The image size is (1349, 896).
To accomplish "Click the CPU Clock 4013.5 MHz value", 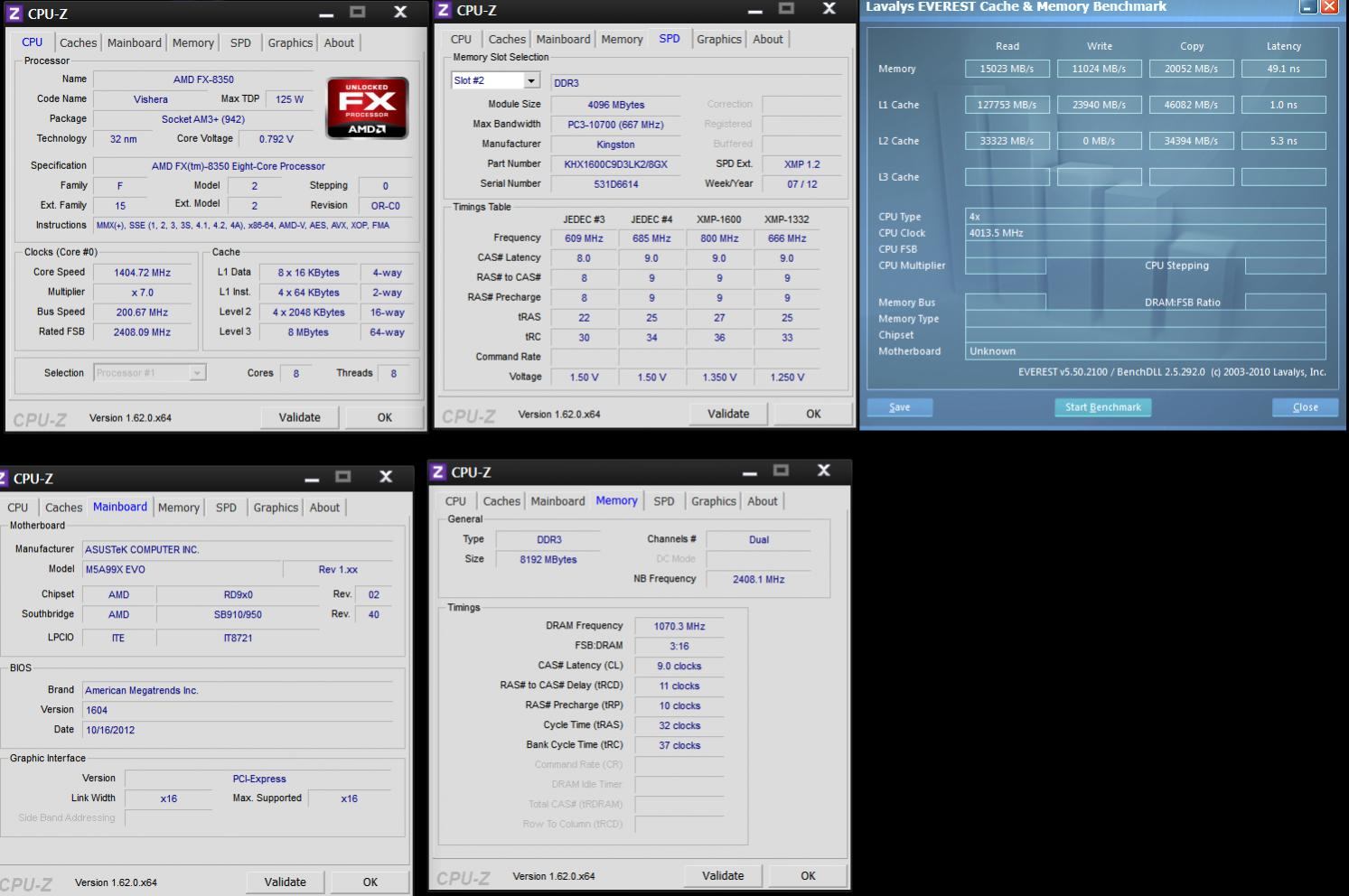I will (1146, 233).
